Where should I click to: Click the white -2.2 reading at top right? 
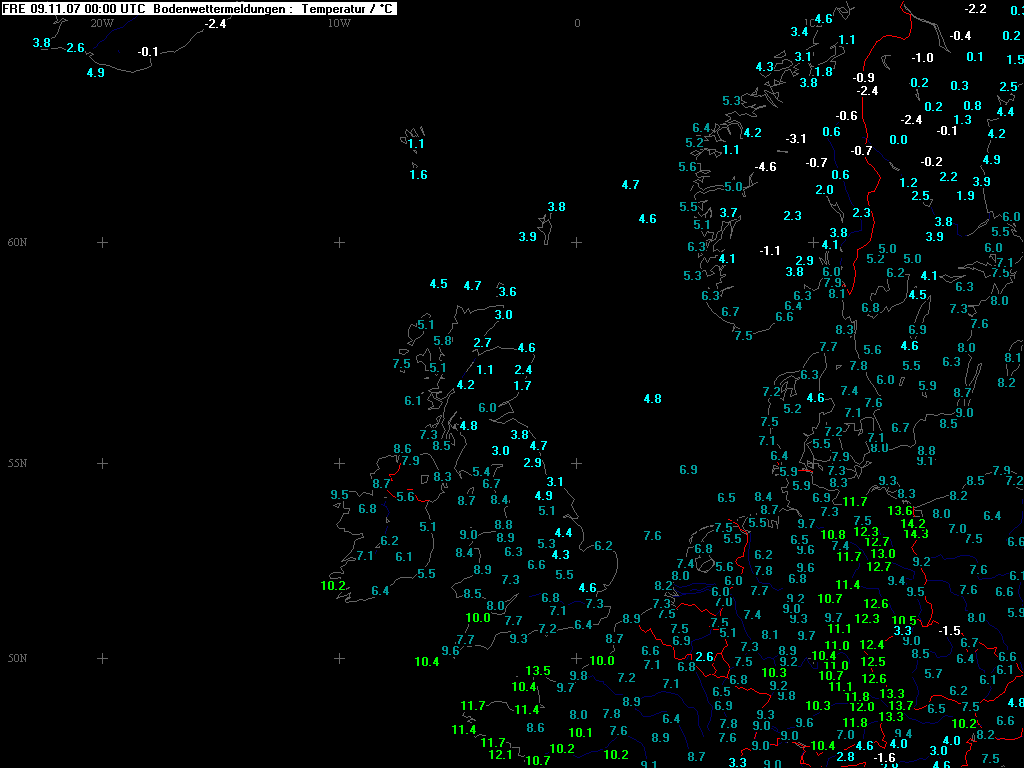975,9
